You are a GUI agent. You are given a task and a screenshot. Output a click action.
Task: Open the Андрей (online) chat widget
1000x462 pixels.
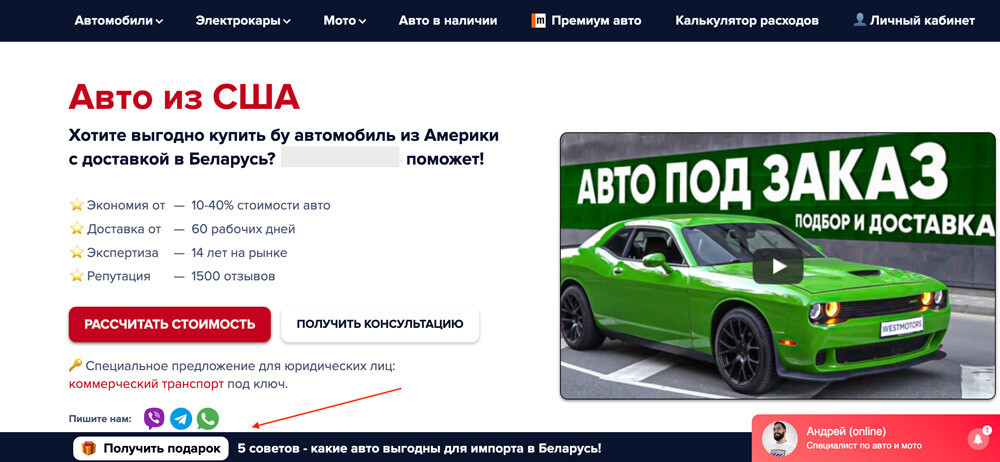pos(876,438)
